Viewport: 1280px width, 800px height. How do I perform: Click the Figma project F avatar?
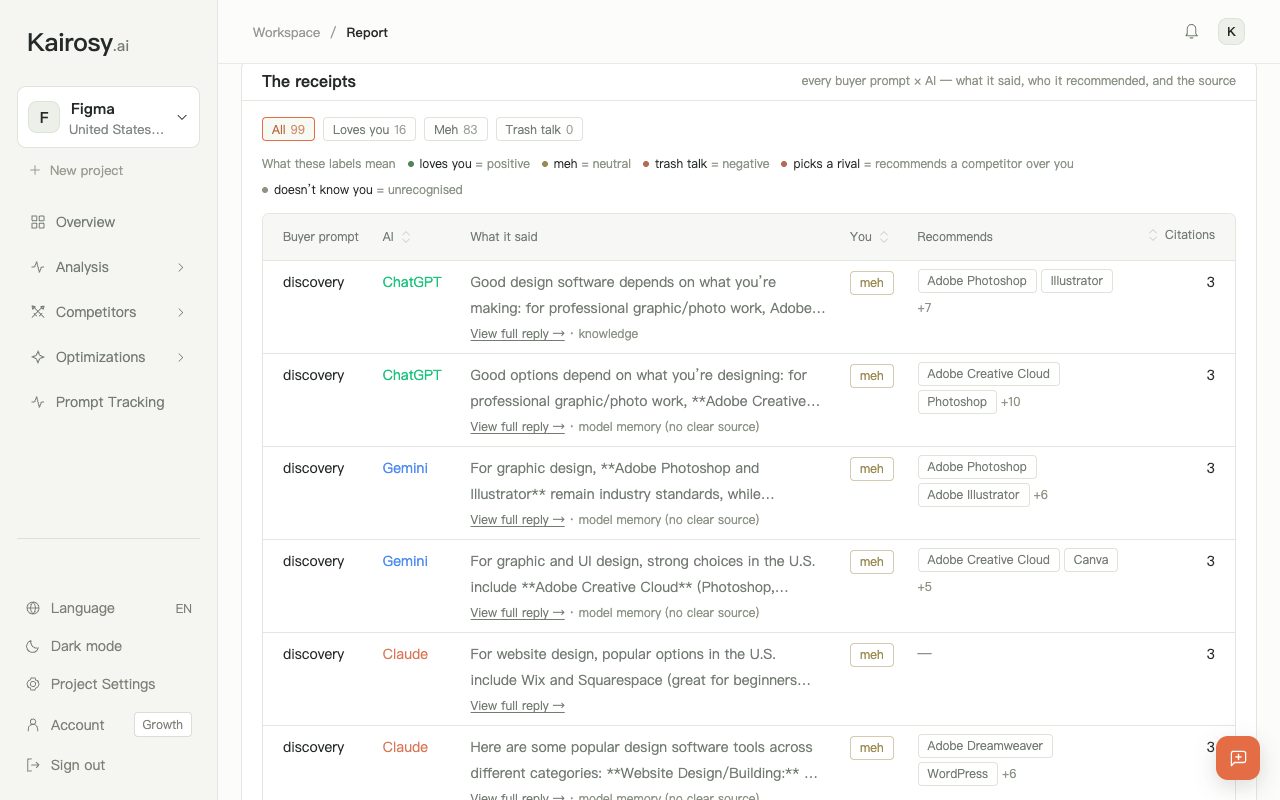click(44, 117)
